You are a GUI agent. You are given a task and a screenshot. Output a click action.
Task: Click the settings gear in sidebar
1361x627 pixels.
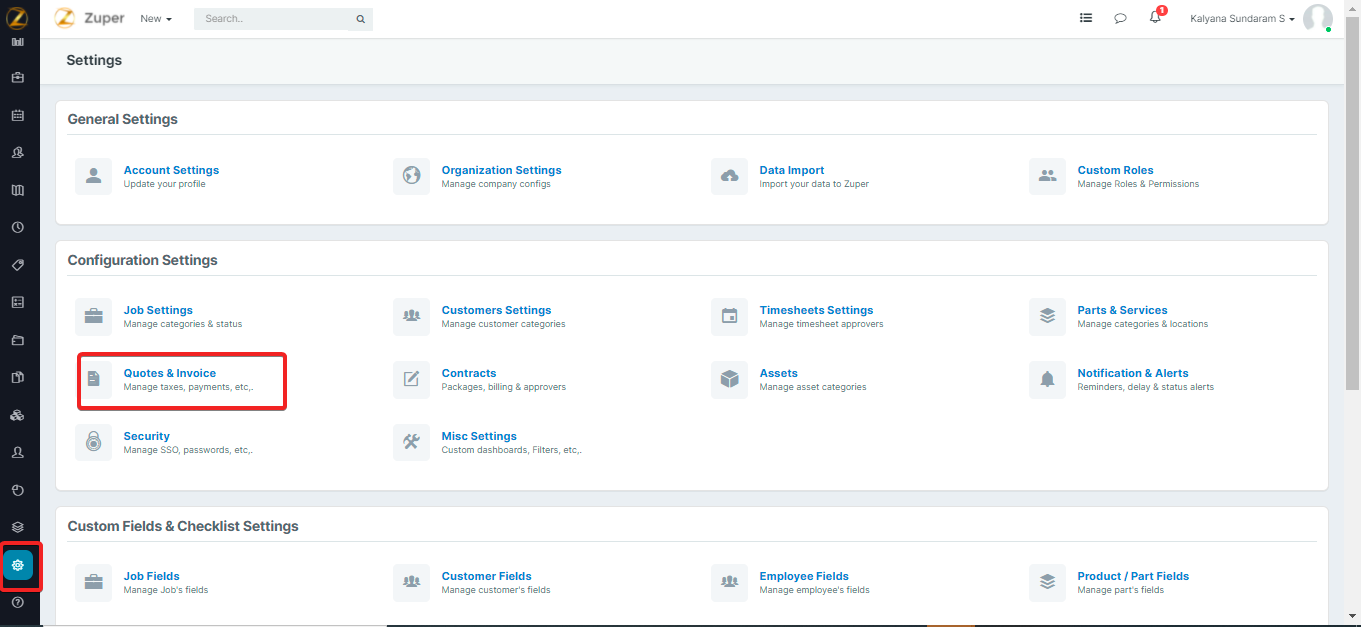click(18, 565)
